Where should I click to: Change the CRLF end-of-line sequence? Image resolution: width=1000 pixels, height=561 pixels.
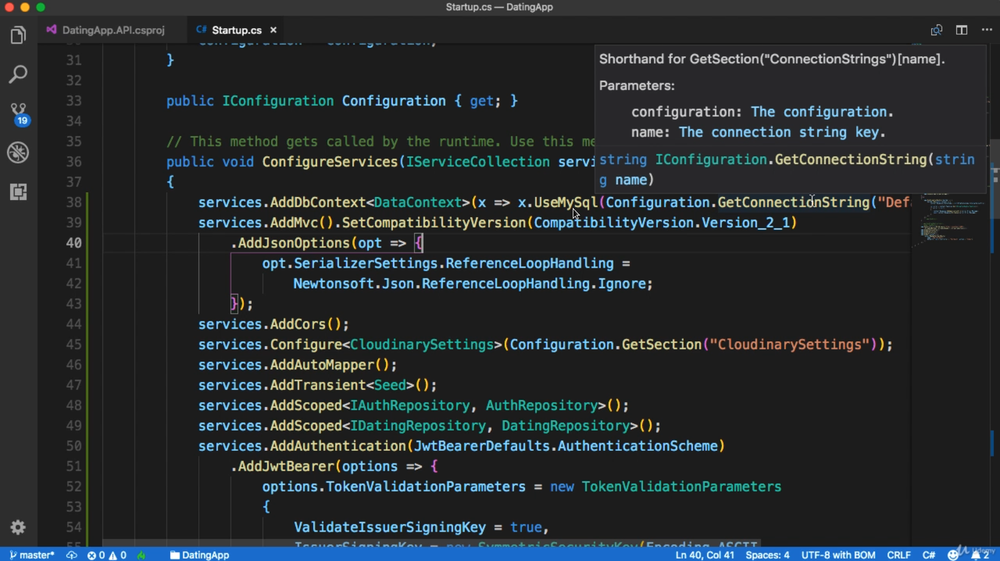899,555
